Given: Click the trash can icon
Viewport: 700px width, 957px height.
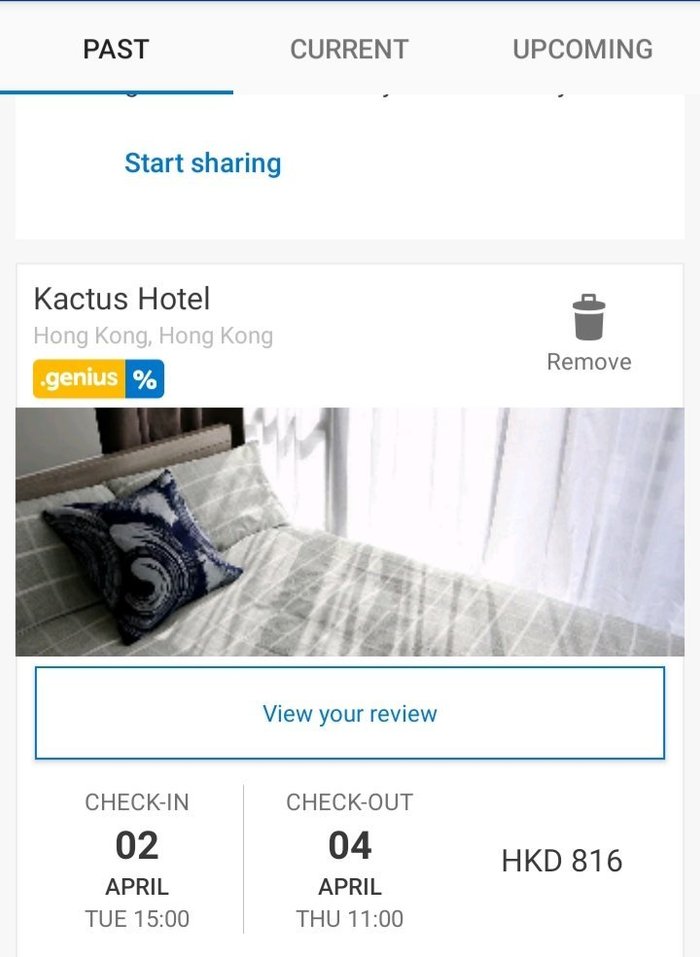Looking at the screenshot, I should pos(589,317).
